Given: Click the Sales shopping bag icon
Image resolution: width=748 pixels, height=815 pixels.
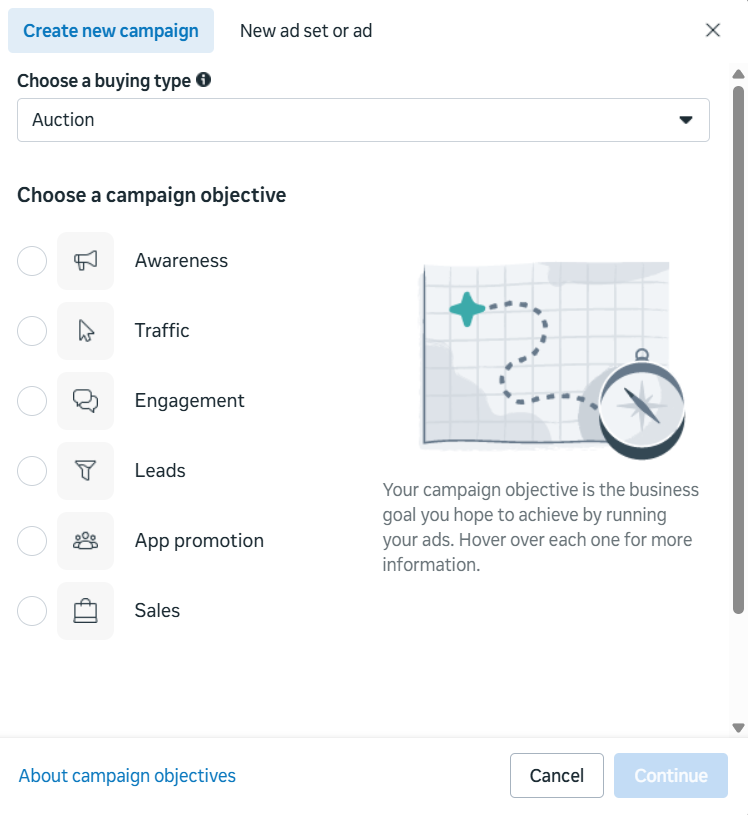Looking at the screenshot, I should 85,611.
